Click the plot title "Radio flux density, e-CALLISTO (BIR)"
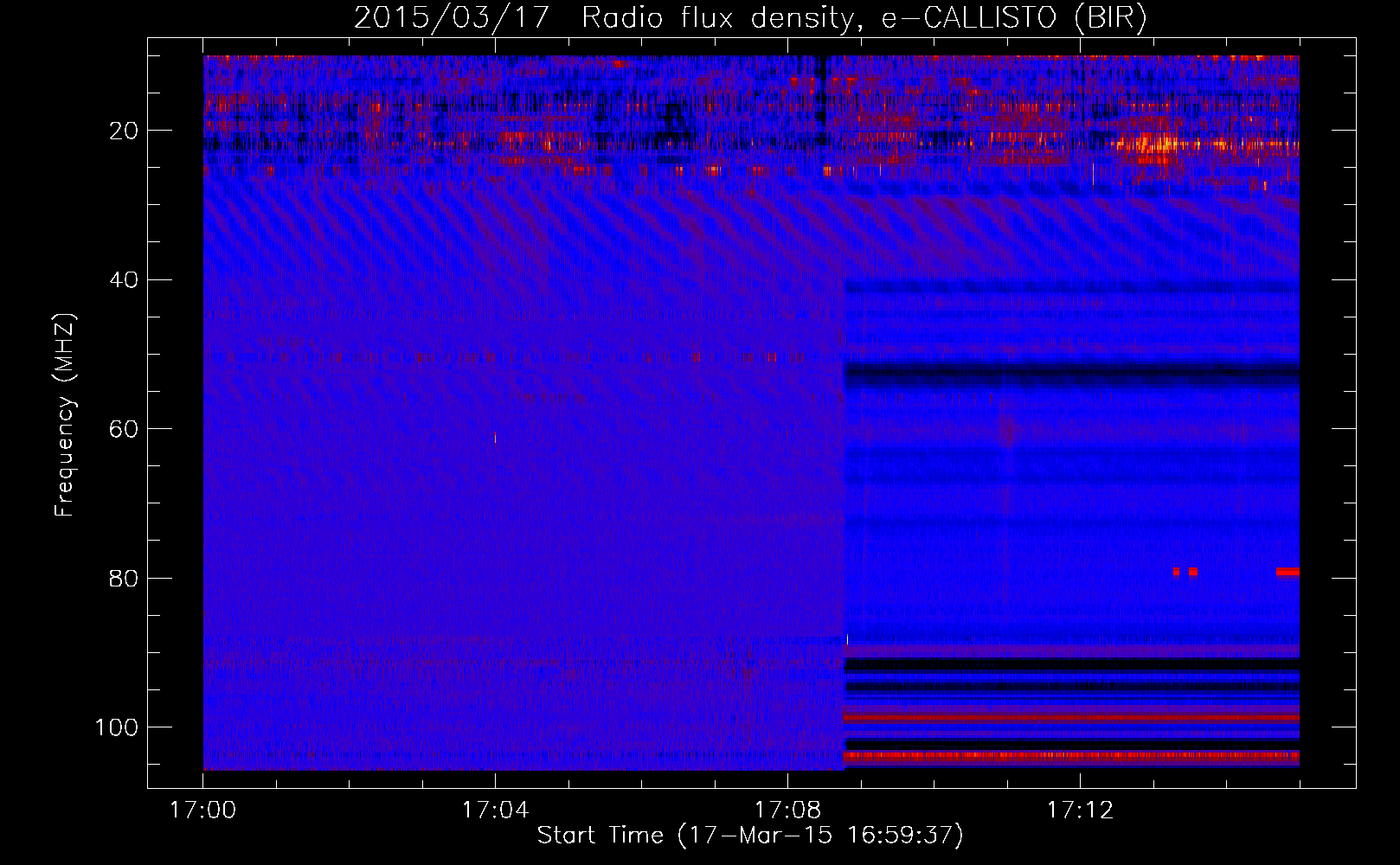This screenshot has width=1400, height=865. (864, 17)
